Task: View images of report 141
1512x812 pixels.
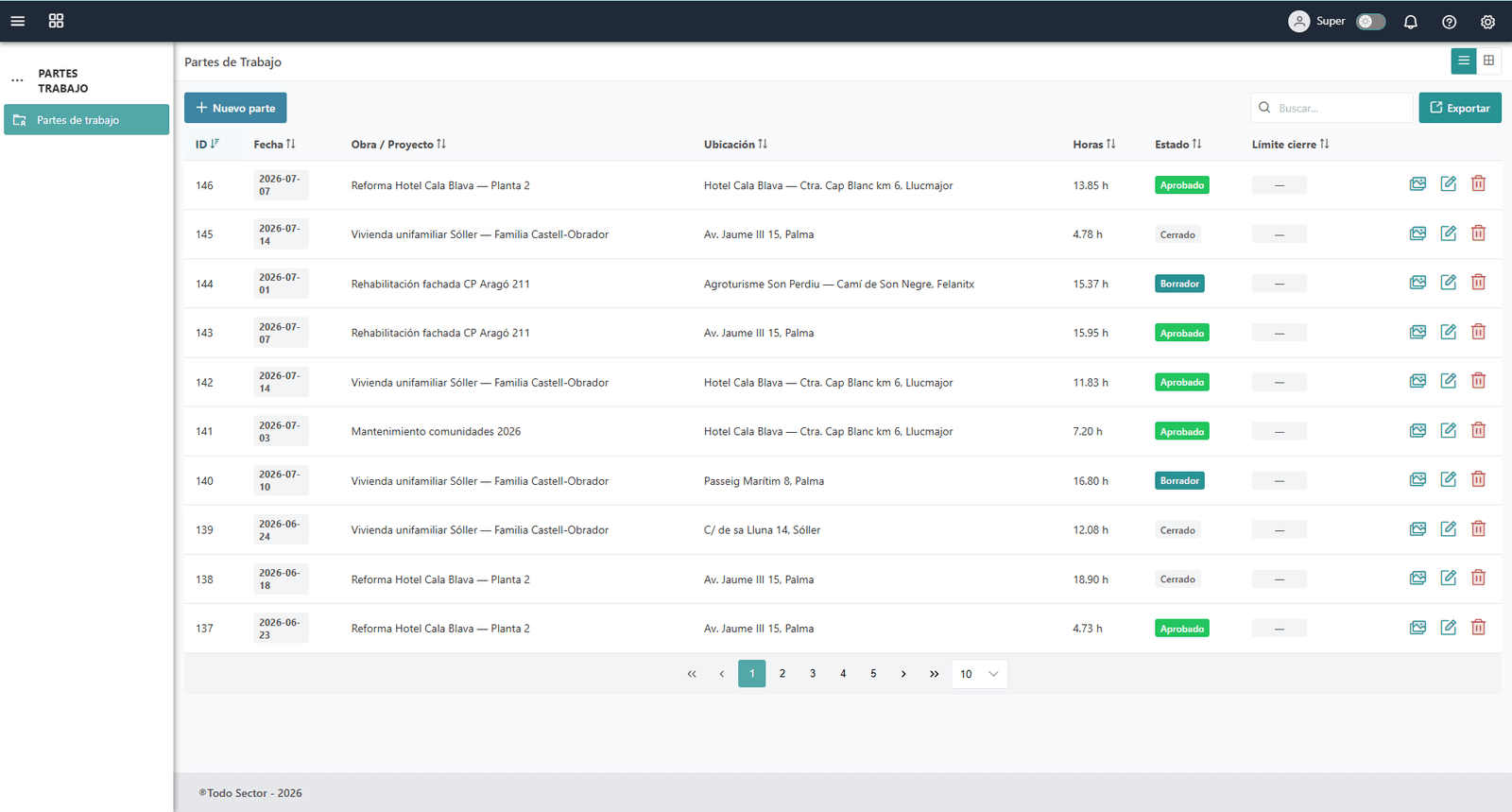Action: [x=1417, y=431]
